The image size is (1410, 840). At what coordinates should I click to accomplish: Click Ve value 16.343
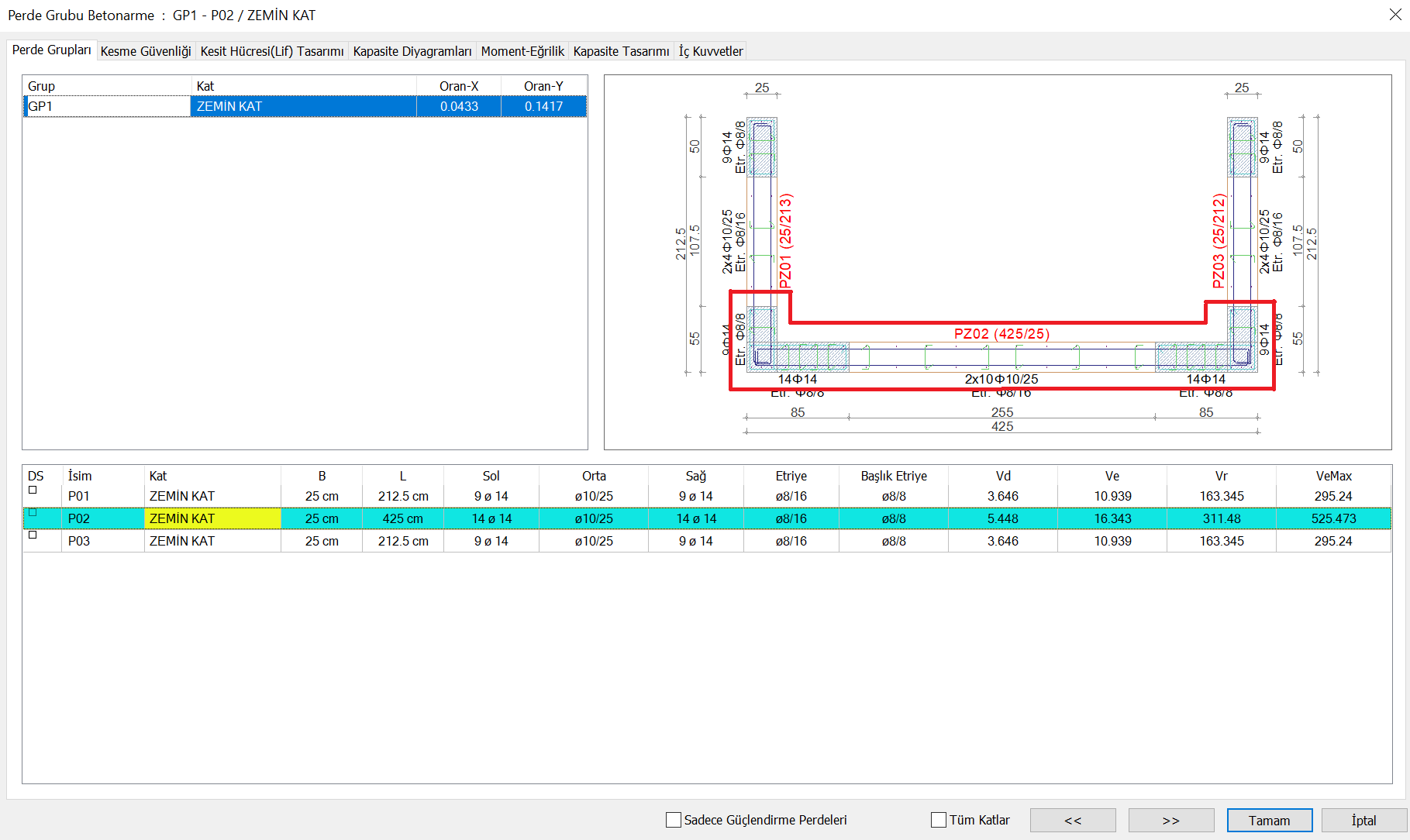pos(1112,518)
